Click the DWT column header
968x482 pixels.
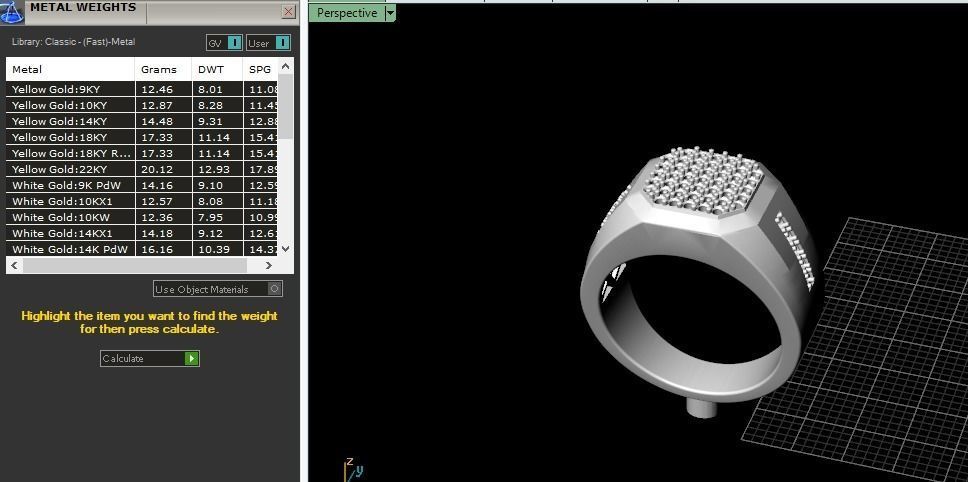coord(217,69)
